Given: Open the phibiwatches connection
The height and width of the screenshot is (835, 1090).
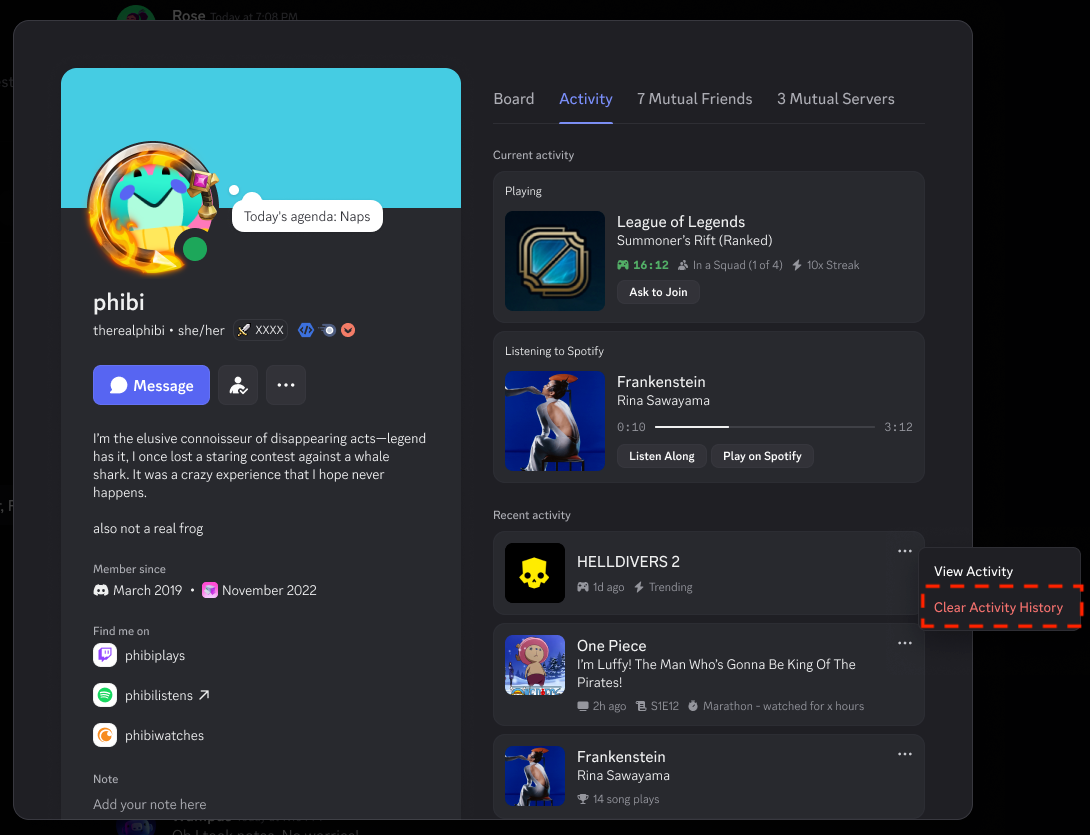Looking at the screenshot, I should pyautogui.click(x=165, y=735).
